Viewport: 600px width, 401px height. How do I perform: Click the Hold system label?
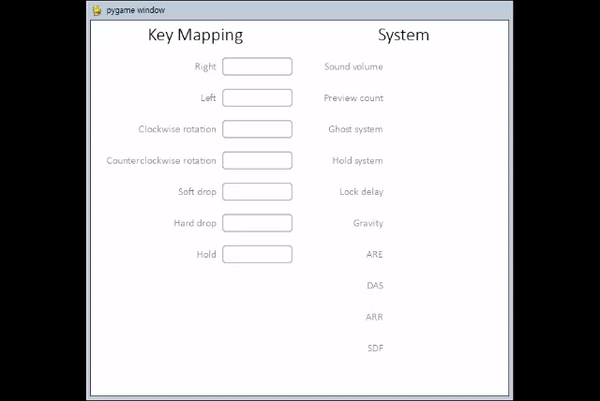pos(357,161)
